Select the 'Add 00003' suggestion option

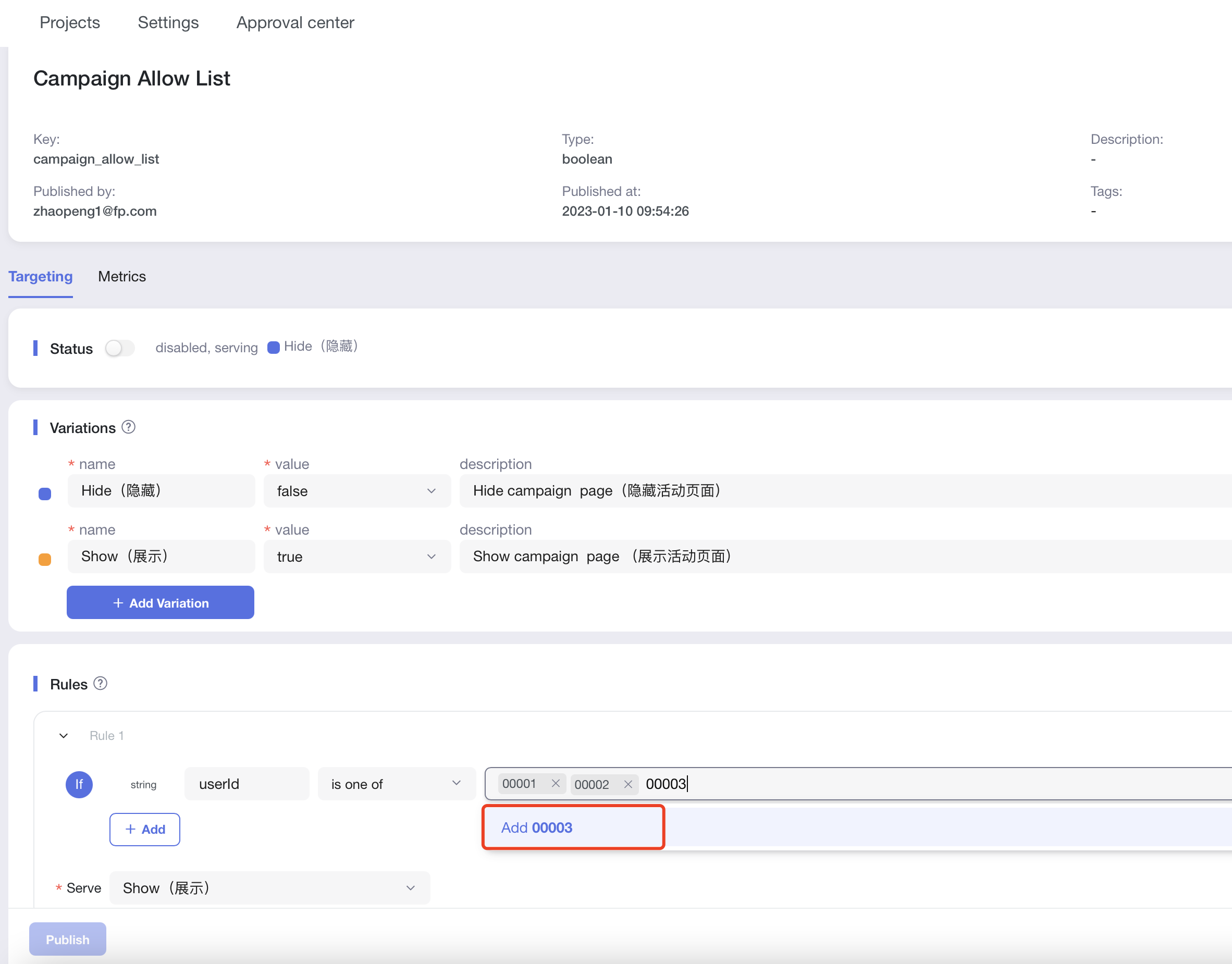537,827
